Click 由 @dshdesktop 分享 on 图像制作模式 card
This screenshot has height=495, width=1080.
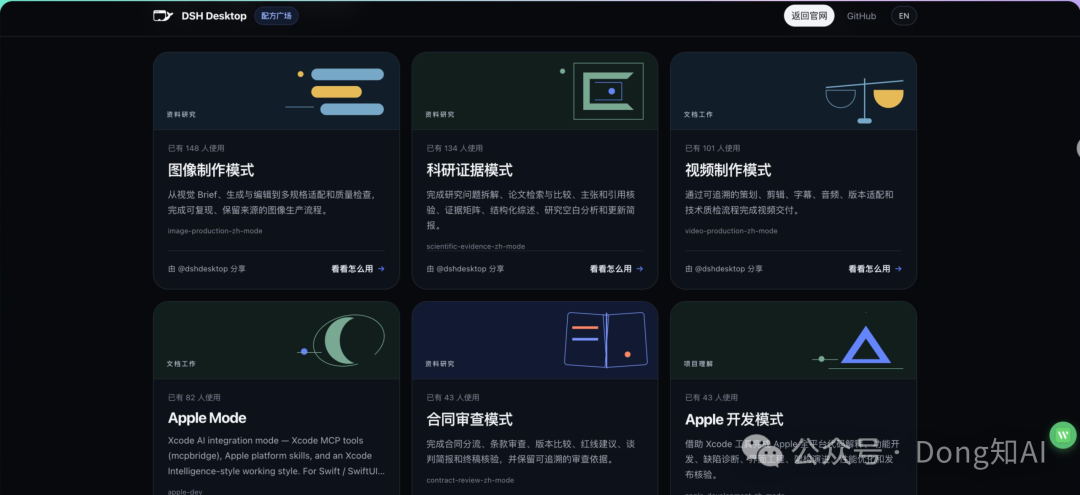pos(207,269)
